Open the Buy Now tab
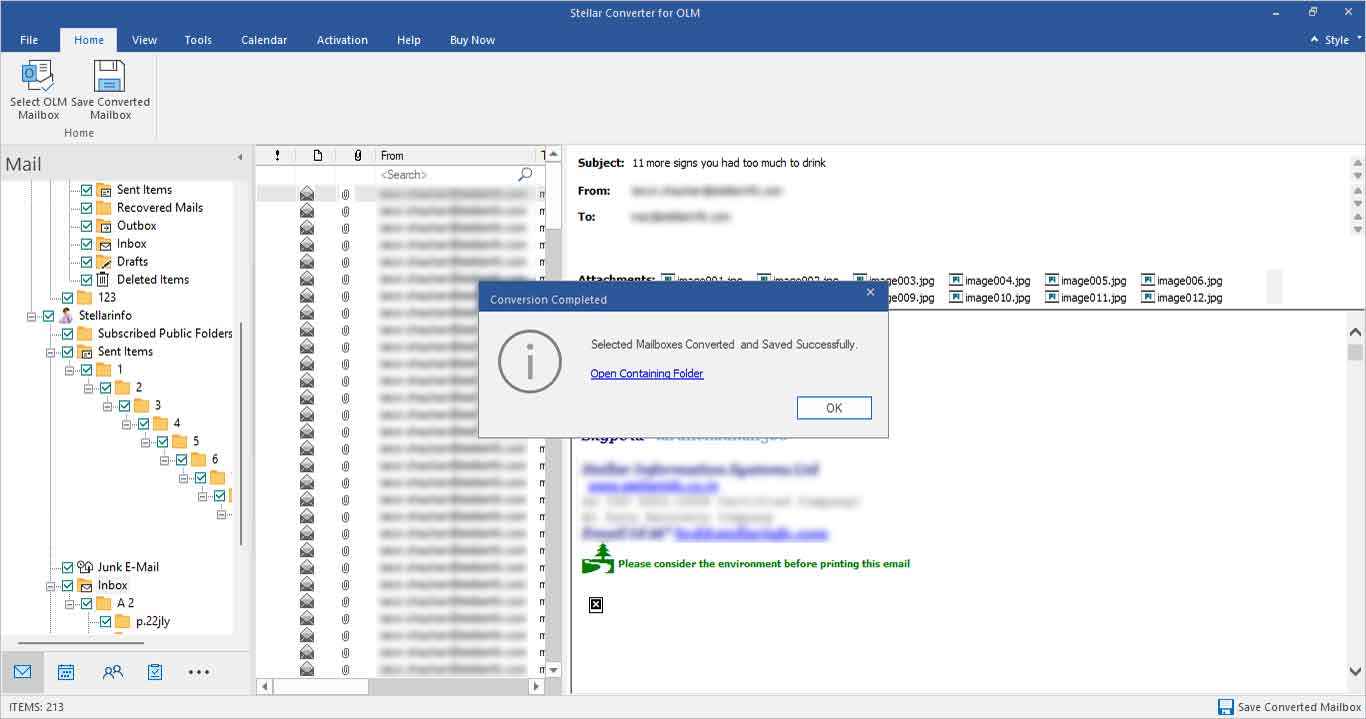Image resolution: width=1366 pixels, height=719 pixels. click(x=472, y=40)
